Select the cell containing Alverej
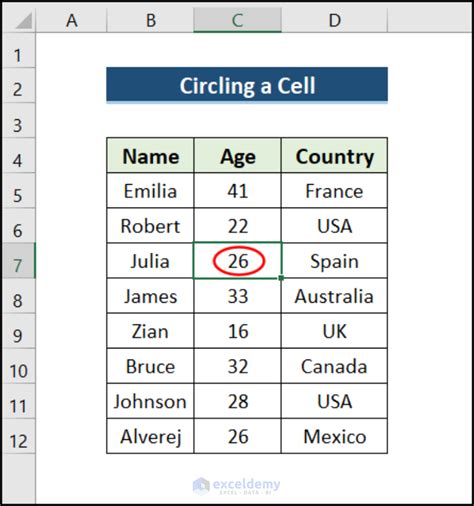474x506 pixels. click(150, 436)
